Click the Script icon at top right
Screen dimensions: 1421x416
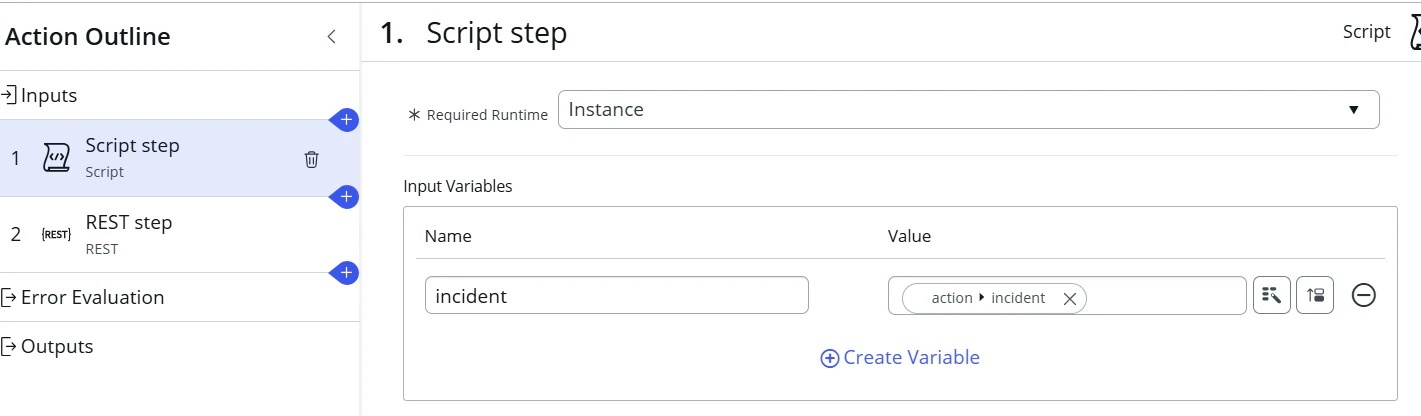point(1414,32)
